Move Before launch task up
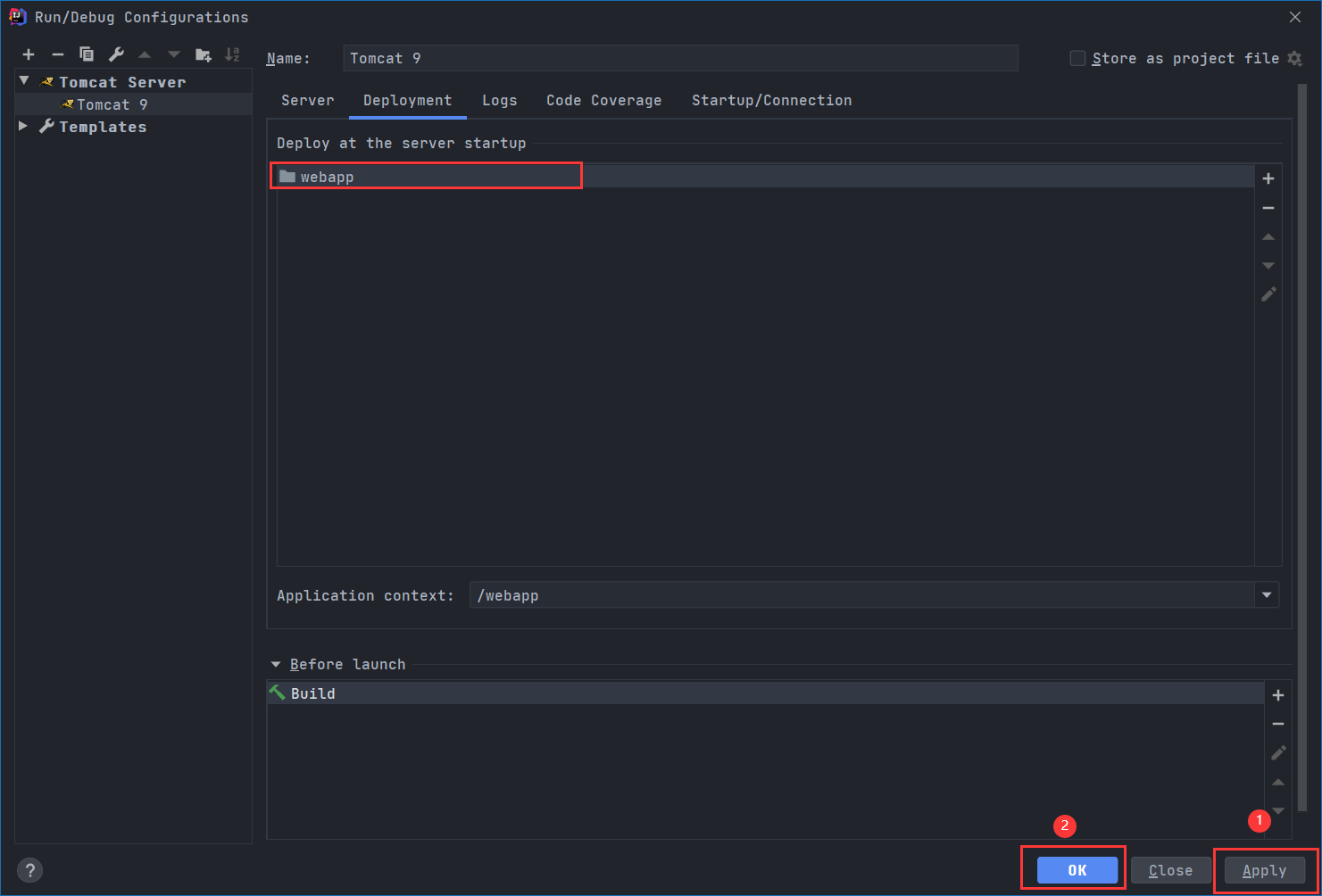This screenshot has width=1322, height=896. pos(1278,783)
